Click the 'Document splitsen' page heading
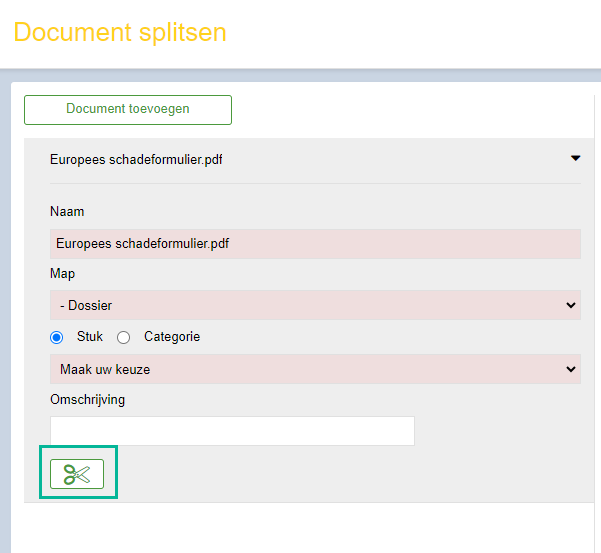601x553 pixels. [120, 32]
